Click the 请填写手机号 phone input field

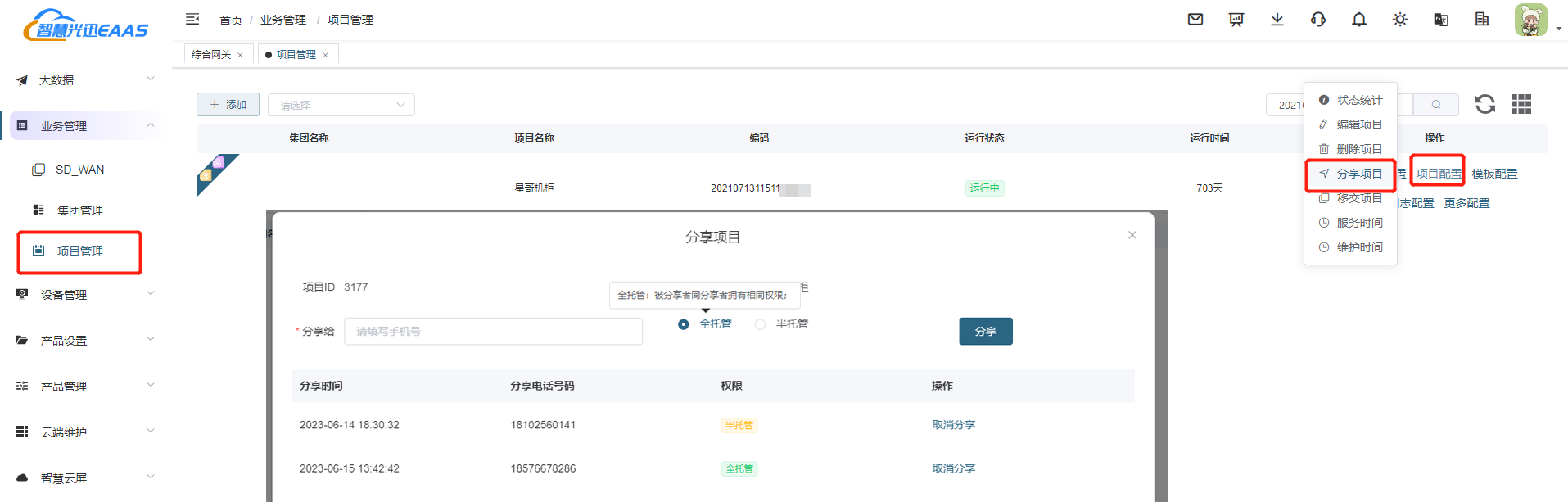(493, 332)
